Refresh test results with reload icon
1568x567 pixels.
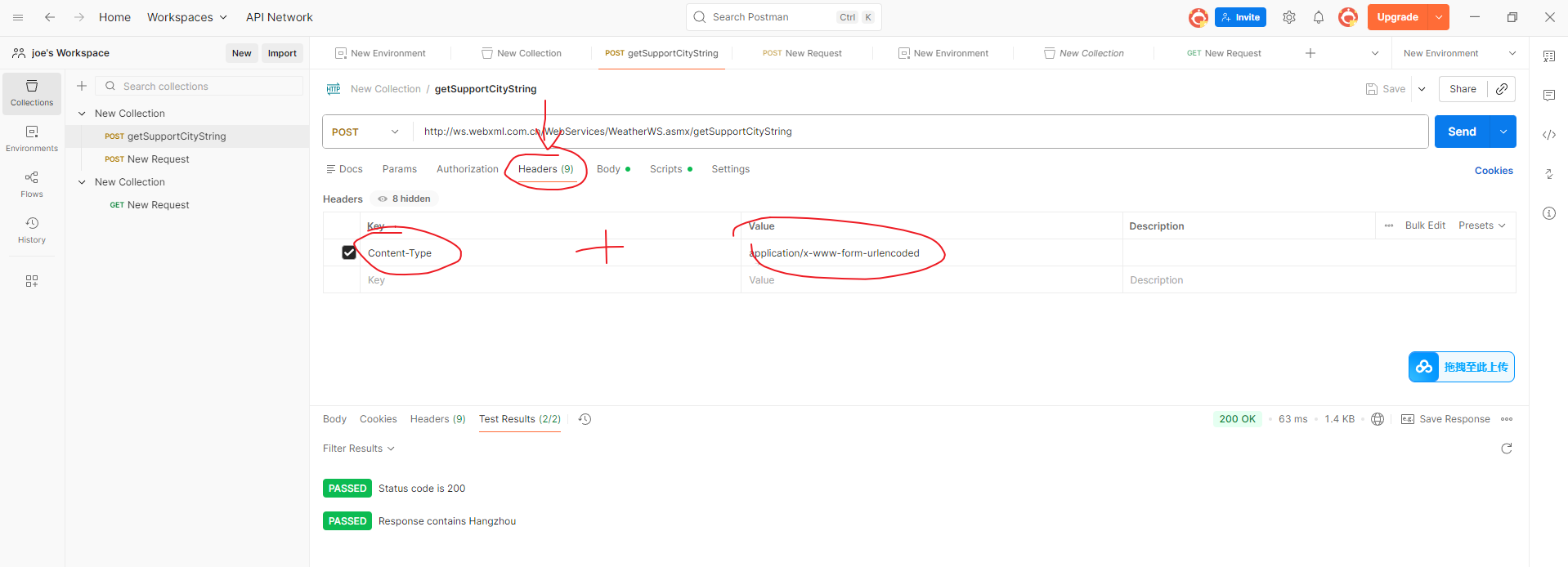tap(1507, 449)
